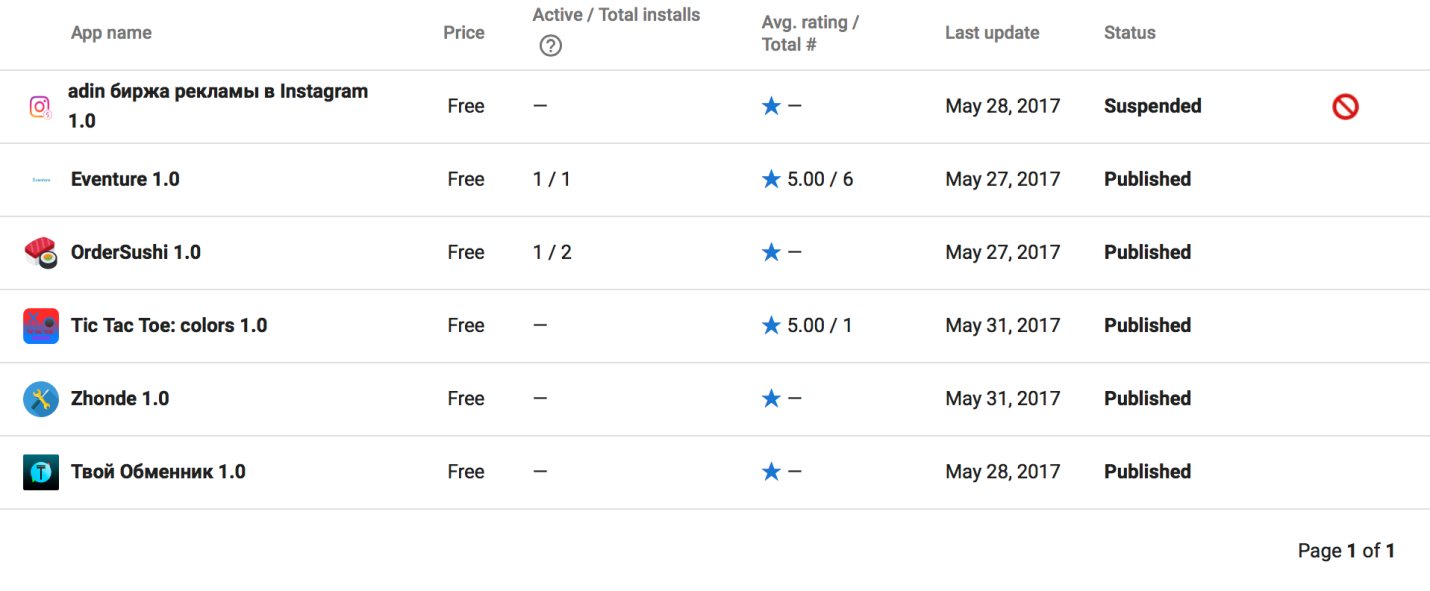This screenshot has height=591, width=1430.
Task: Click the Suspended status of adin app
Action: [x=1153, y=106]
